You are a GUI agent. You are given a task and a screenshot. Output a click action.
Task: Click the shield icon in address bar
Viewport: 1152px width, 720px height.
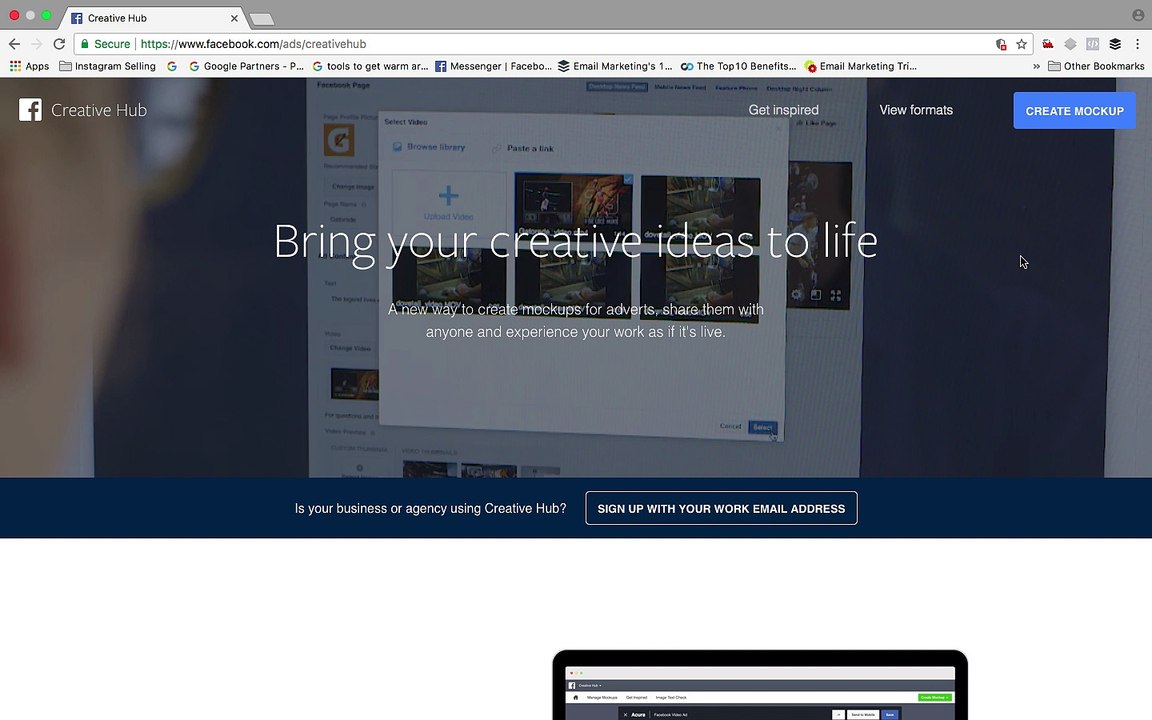click(x=1001, y=44)
